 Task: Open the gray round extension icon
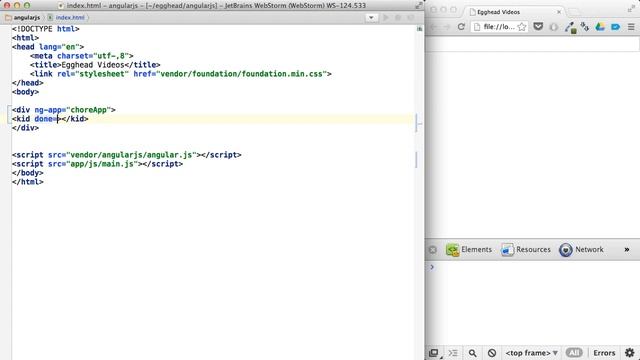coord(554,27)
